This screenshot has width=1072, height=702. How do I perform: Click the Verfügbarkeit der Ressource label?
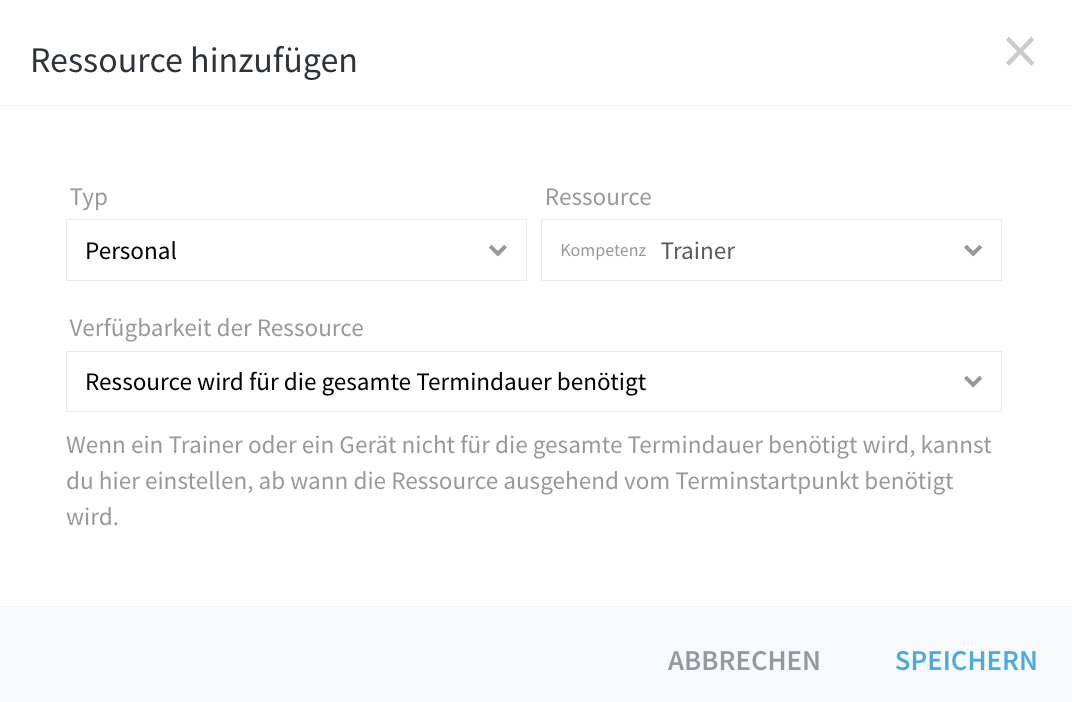click(x=216, y=328)
